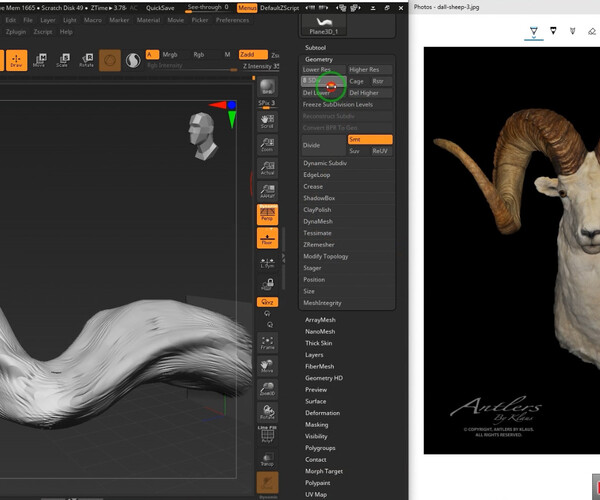Viewport: 600px width, 500px height.
Task: Expand the Deformation subpalette
Action: pos(322,413)
